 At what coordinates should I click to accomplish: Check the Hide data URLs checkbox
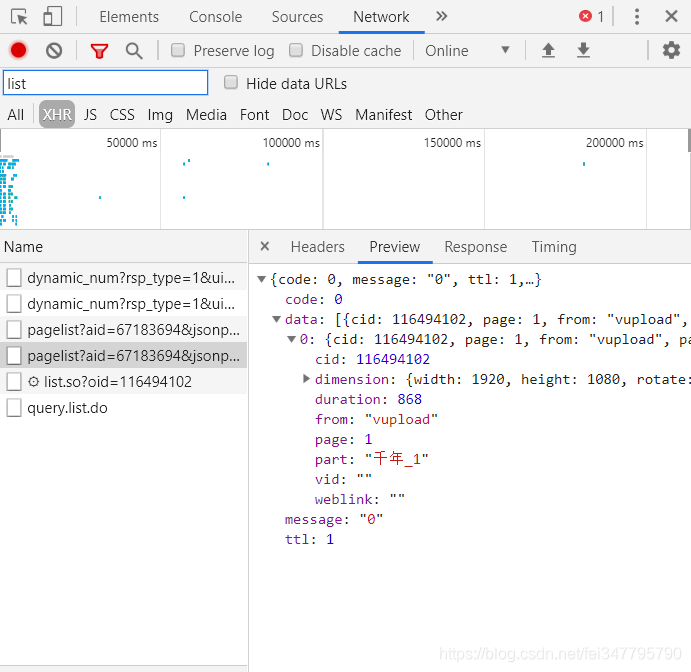coord(230,82)
